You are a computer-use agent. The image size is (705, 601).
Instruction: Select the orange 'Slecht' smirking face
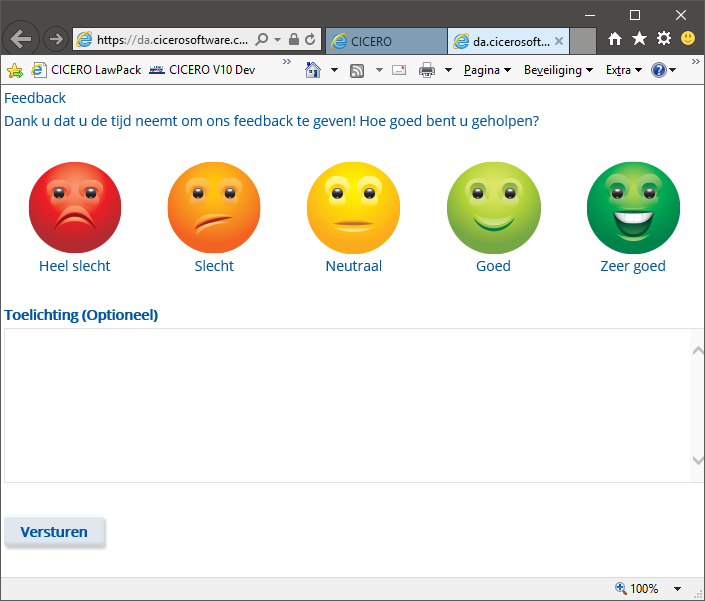pos(214,207)
